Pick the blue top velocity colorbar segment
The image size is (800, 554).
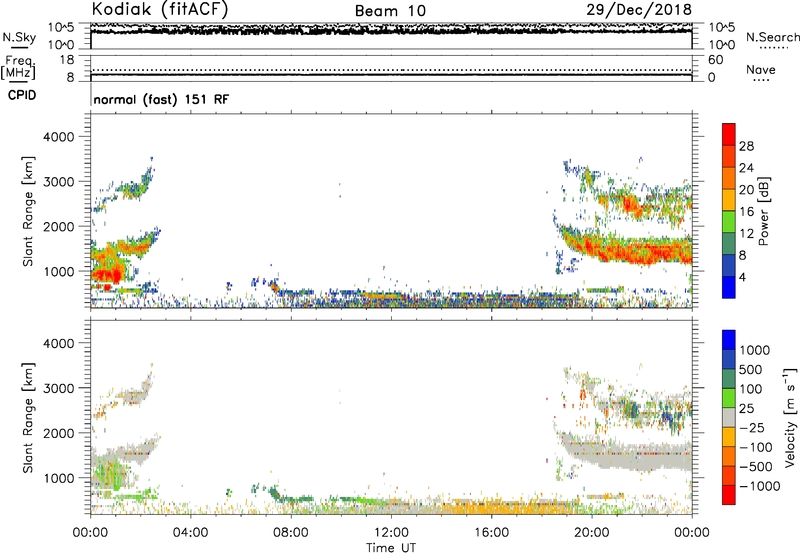pos(729,340)
